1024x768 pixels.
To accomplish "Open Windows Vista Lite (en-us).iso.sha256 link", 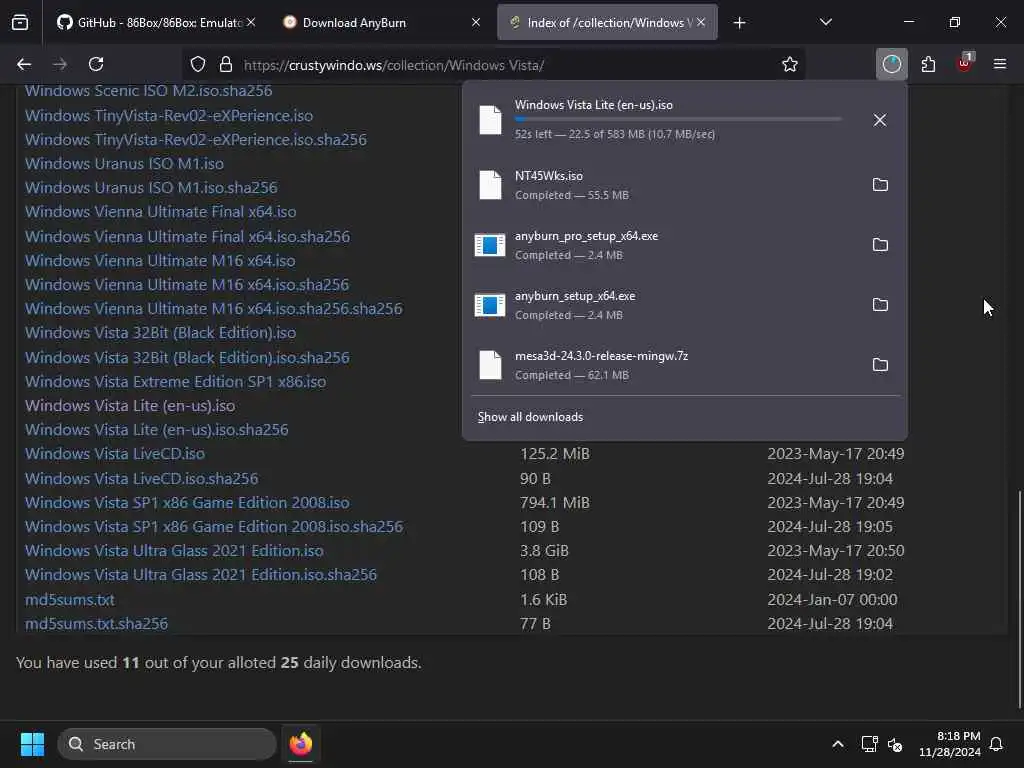I will (157, 430).
